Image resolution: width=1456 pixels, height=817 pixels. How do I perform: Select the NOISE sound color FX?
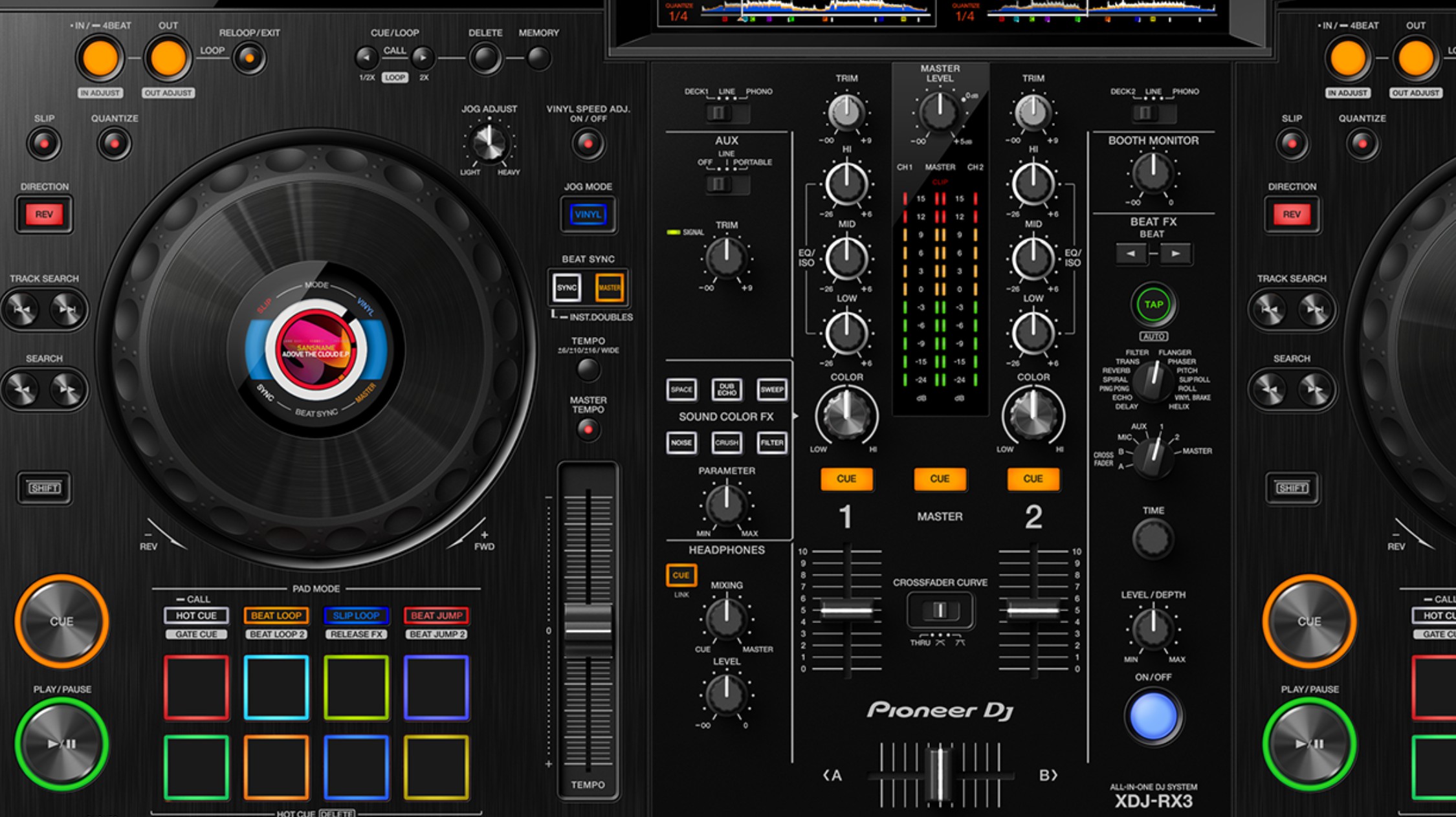681,443
